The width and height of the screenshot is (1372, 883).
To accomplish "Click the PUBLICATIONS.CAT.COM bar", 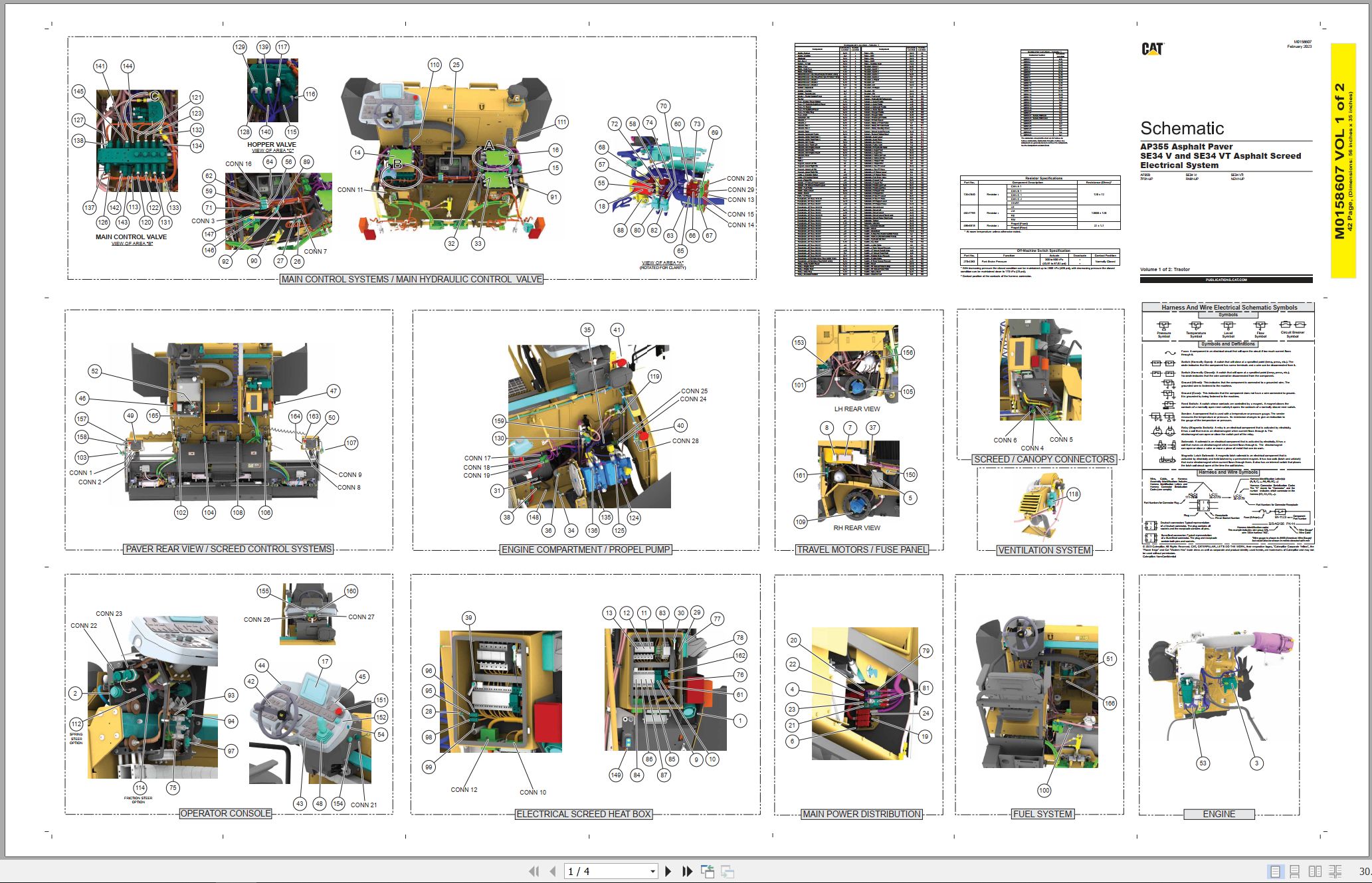I will click(1226, 280).
